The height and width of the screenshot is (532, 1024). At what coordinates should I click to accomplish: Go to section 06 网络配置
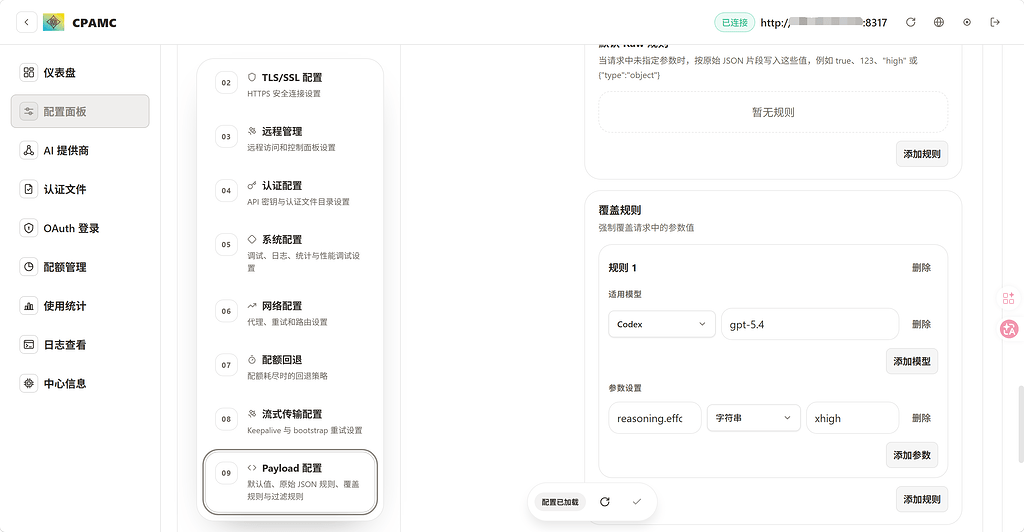(290, 313)
